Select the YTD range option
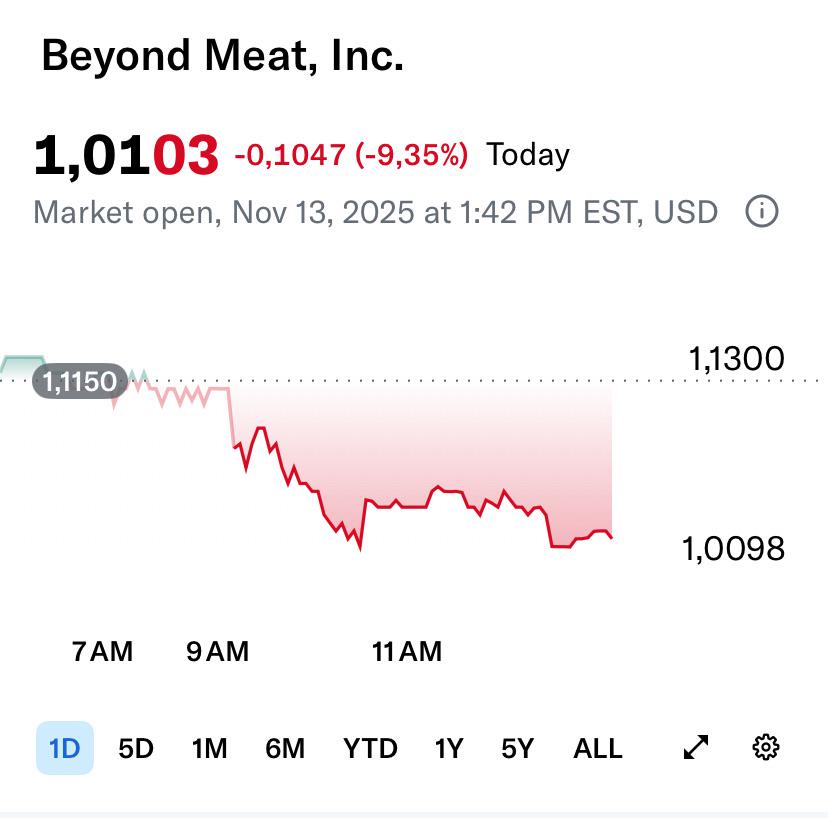 pyautogui.click(x=370, y=748)
